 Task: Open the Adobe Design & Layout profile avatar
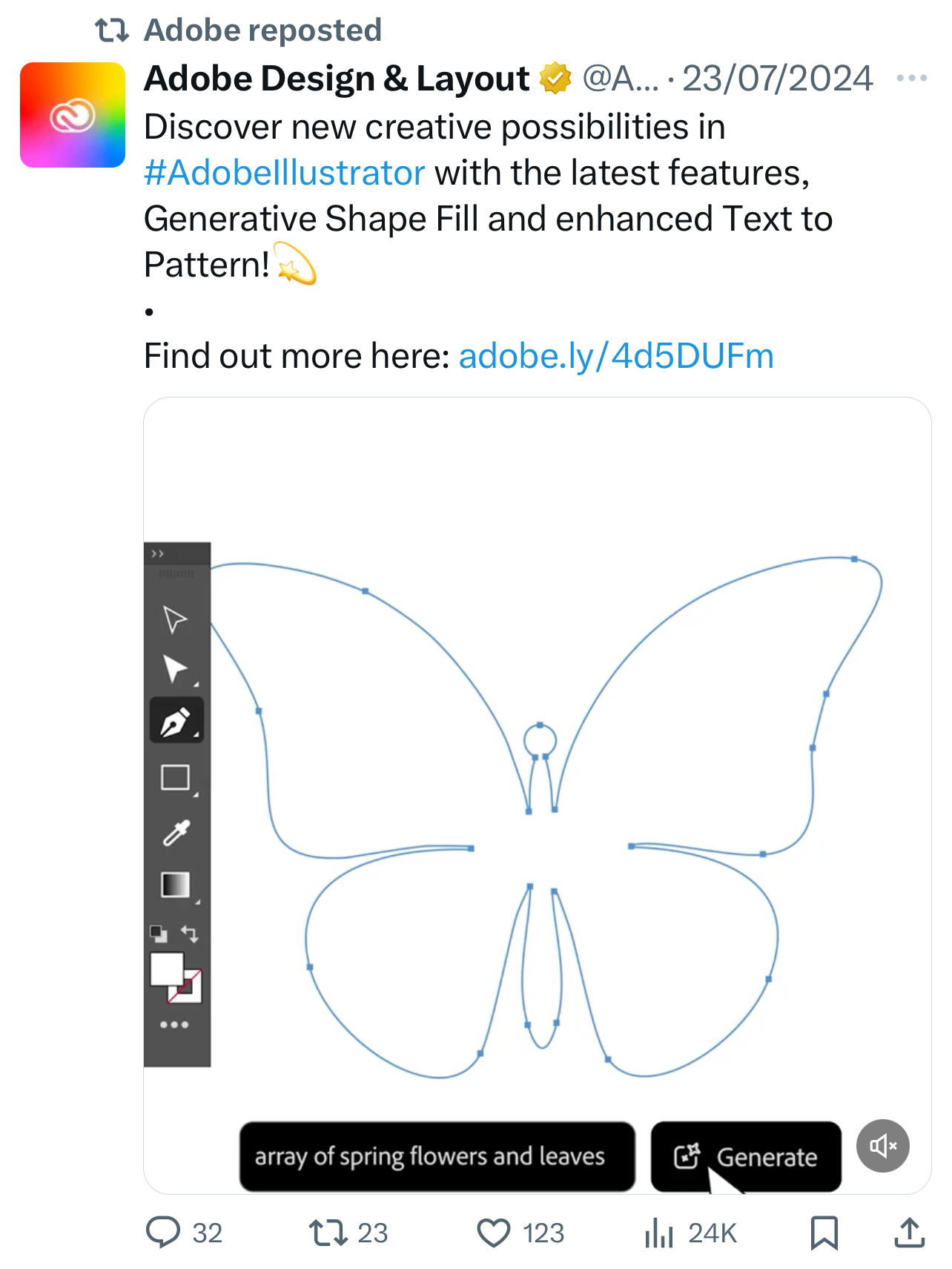(x=73, y=115)
